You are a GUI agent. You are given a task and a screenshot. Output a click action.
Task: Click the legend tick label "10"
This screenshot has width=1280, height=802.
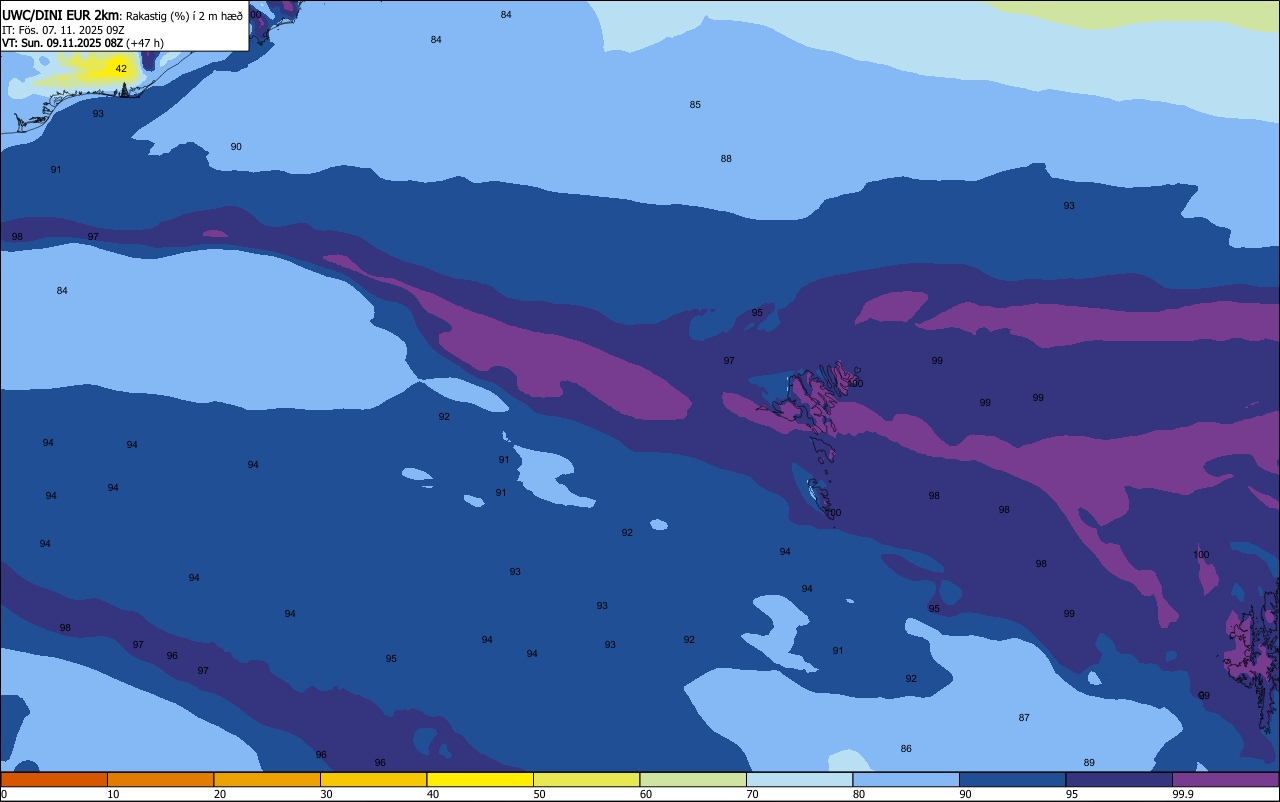(x=113, y=794)
